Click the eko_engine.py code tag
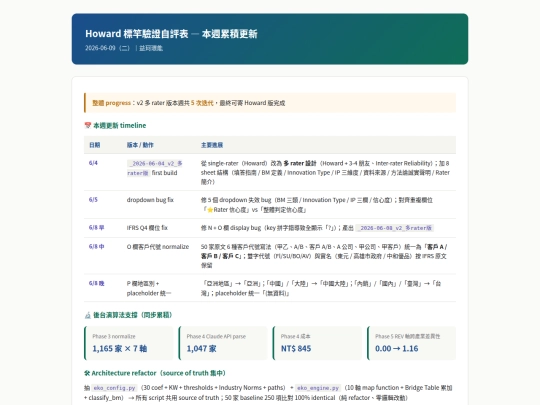Viewport: 540px width, 405px height. tap(319, 388)
